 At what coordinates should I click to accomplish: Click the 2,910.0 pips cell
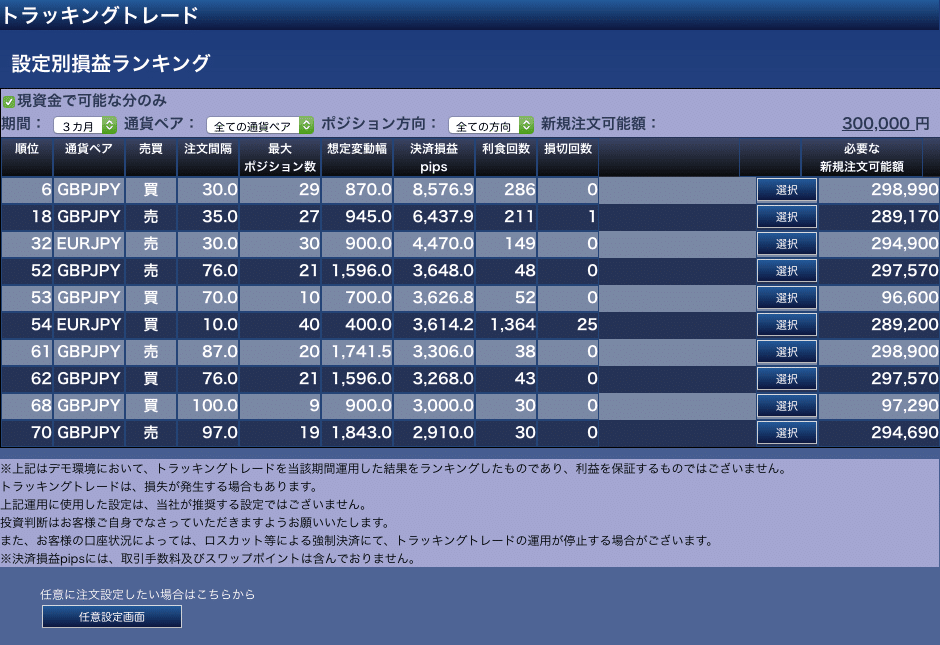point(434,433)
